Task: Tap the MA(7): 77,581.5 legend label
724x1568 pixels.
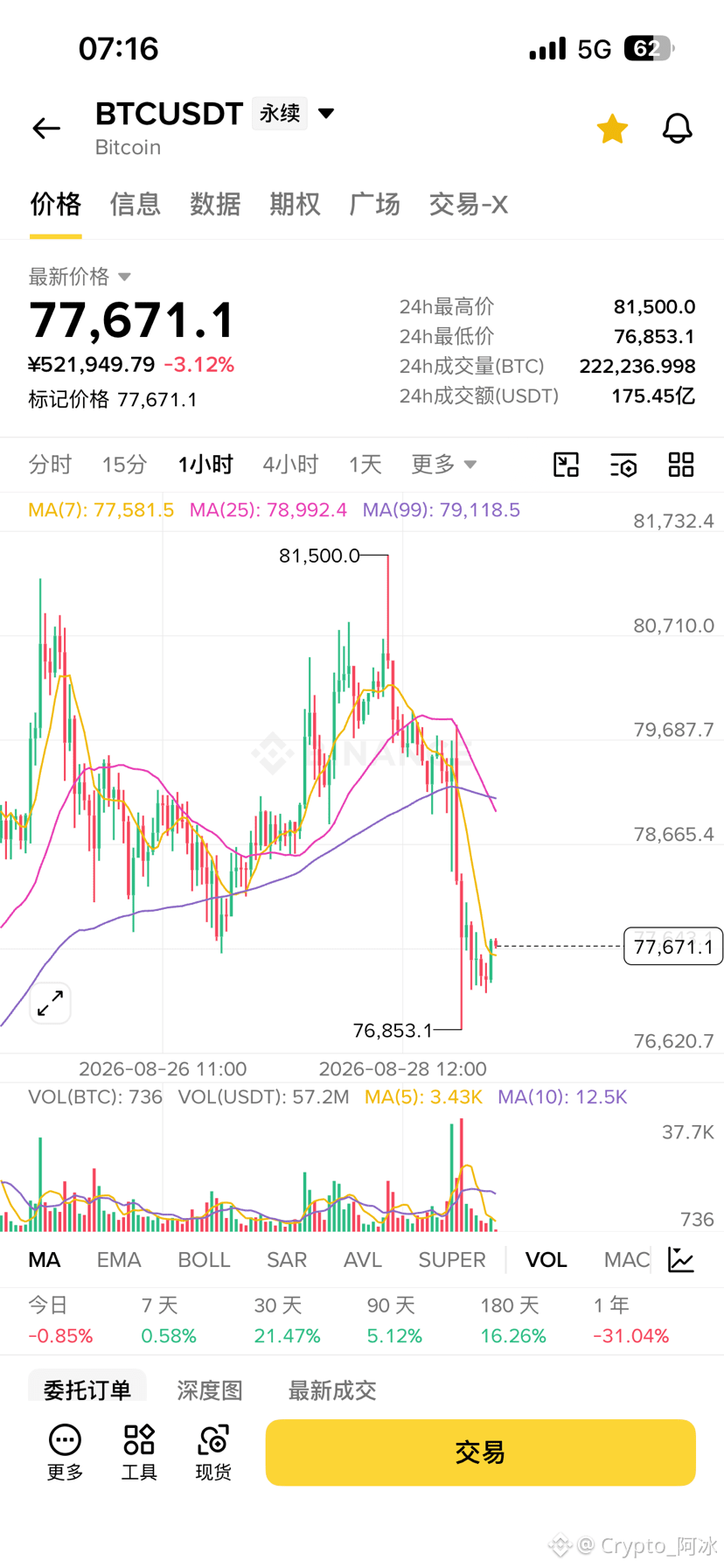Action: [101, 510]
